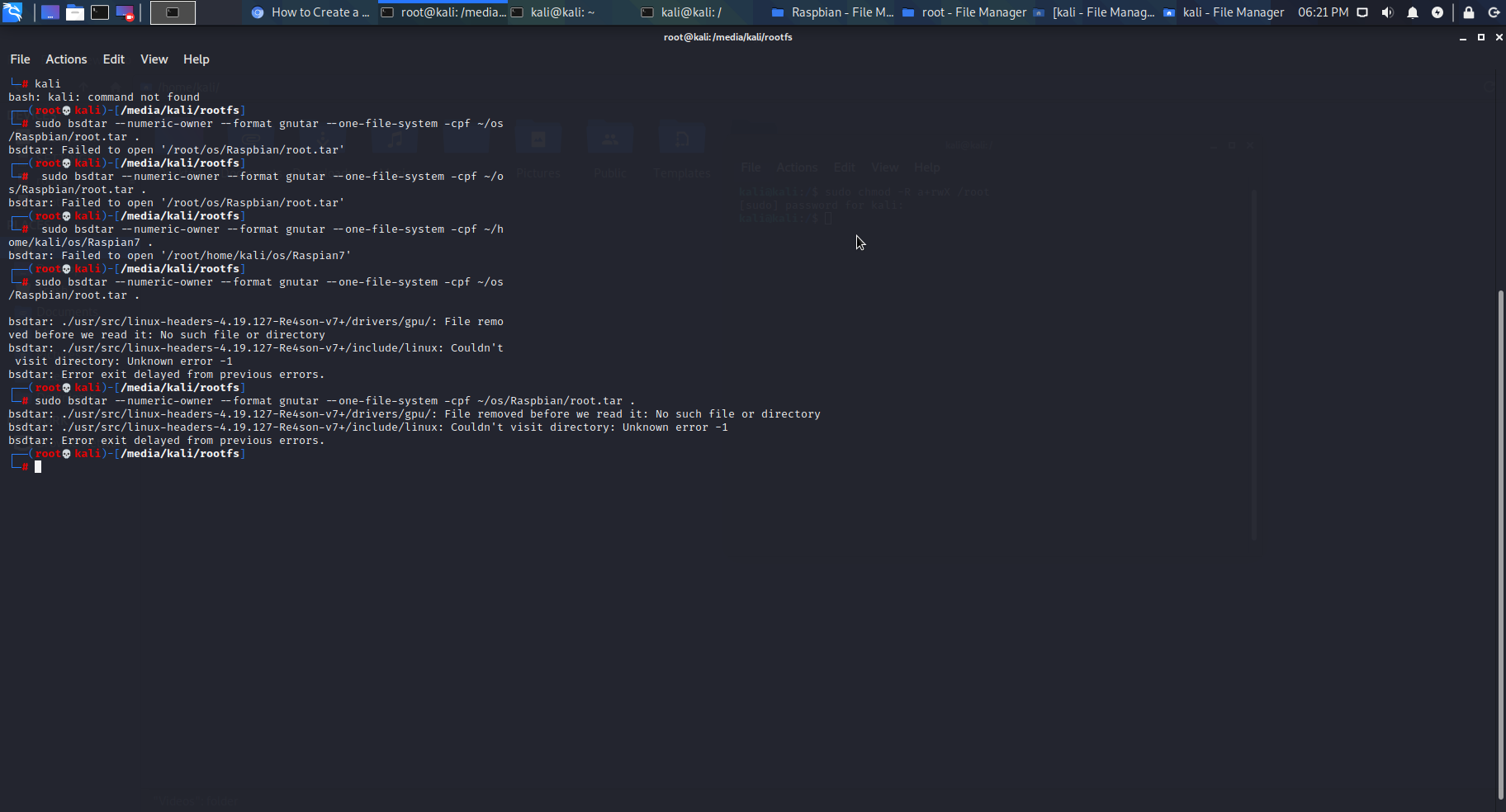Click the power indicator icon
The width and height of the screenshot is (1506, 812).
[x=1438, y=12]
